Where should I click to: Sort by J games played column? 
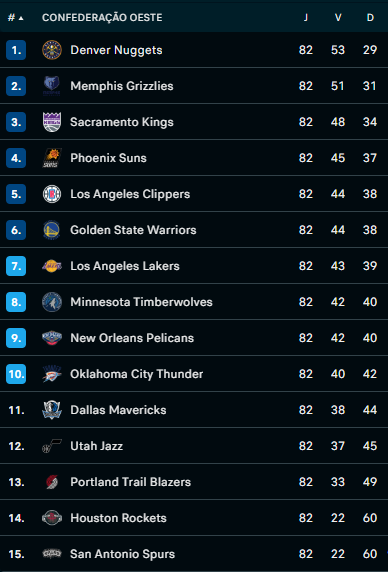[x=306, y=18]
